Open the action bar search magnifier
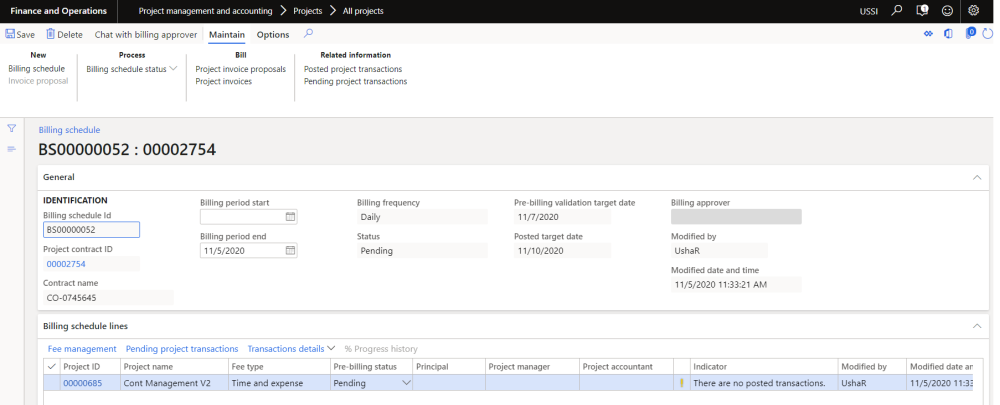The image size is (1000, 405). (x=308, y=34)
